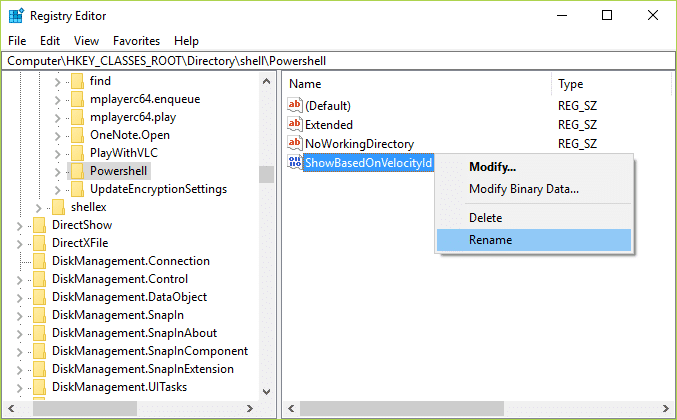Click the Type column header

[x=611, y=84]
